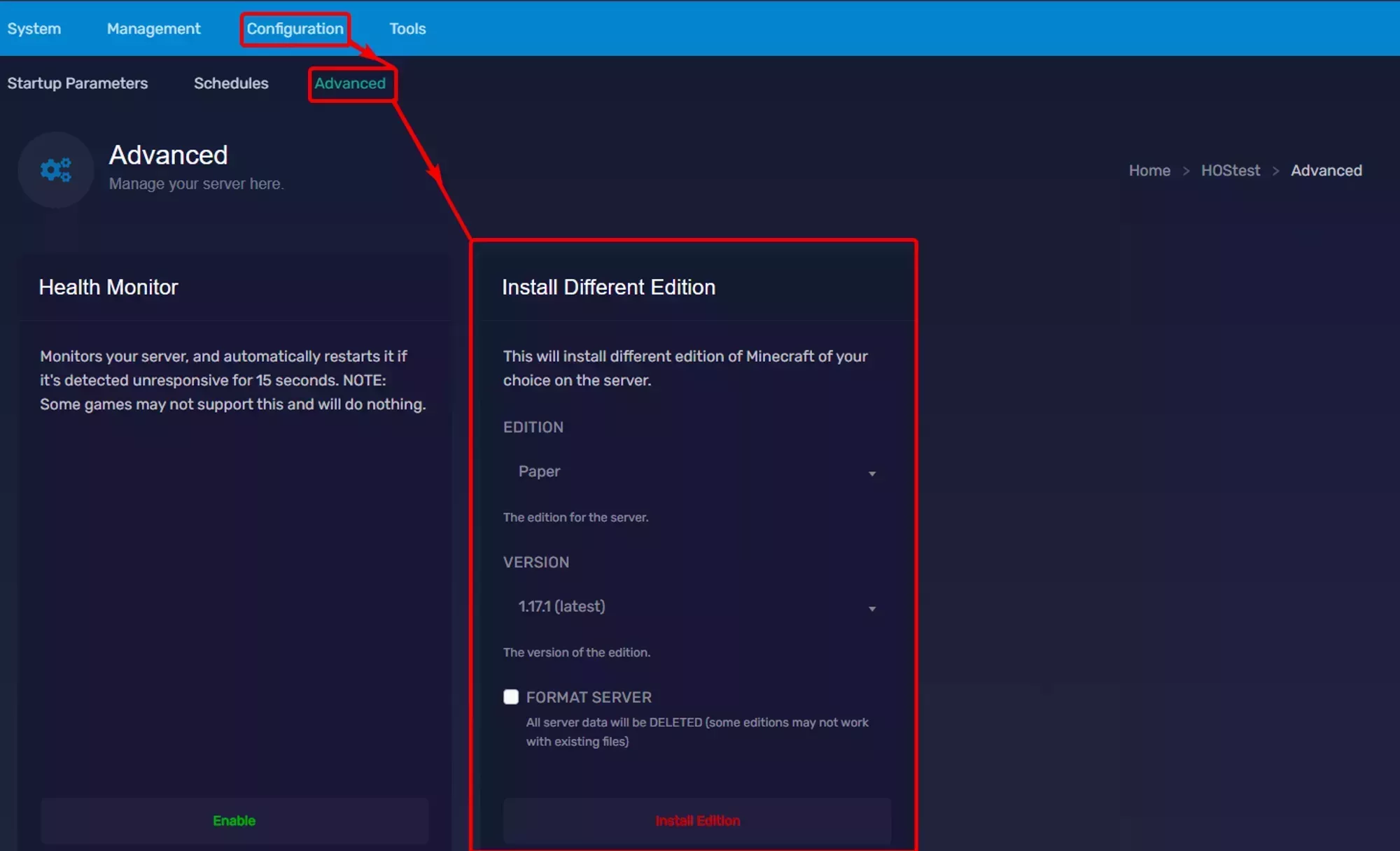
Task: Open the Edition dropdown showing Paper
Action: tap(696, 472)
